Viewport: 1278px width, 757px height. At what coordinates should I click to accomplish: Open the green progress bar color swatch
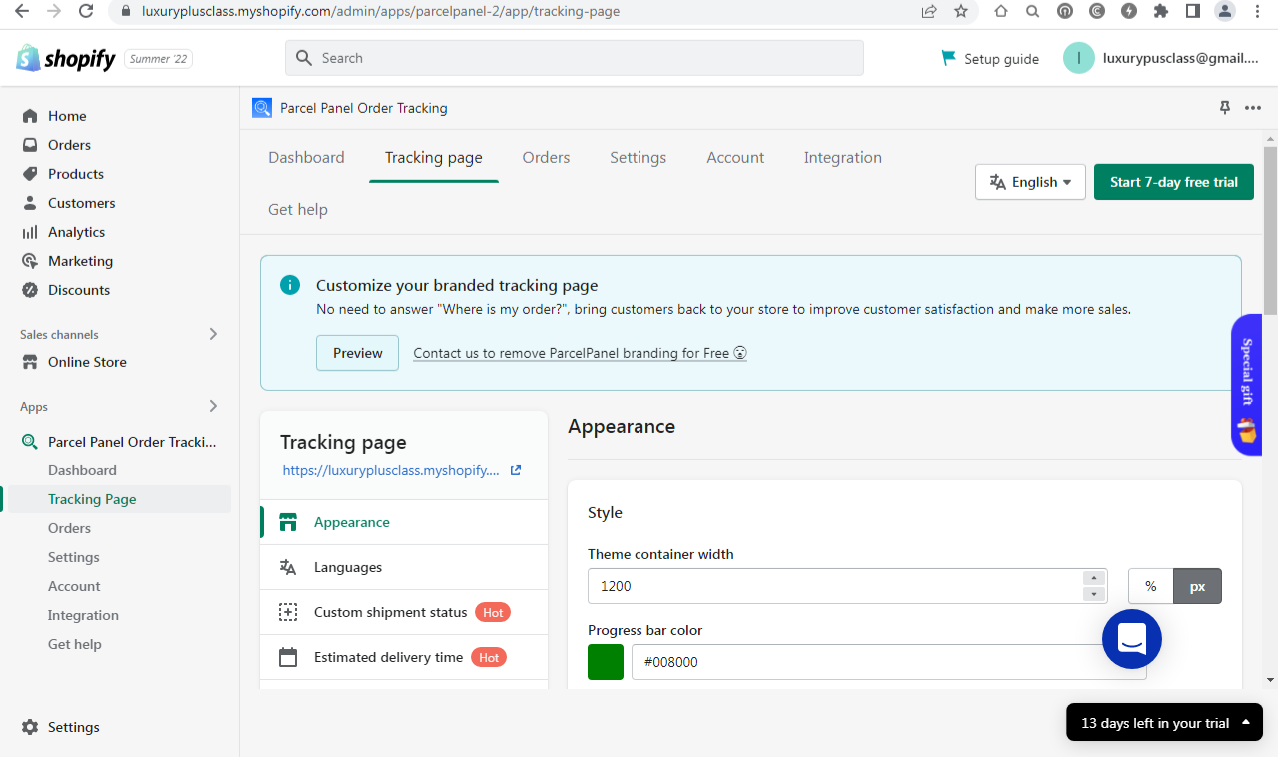[606, 662]
